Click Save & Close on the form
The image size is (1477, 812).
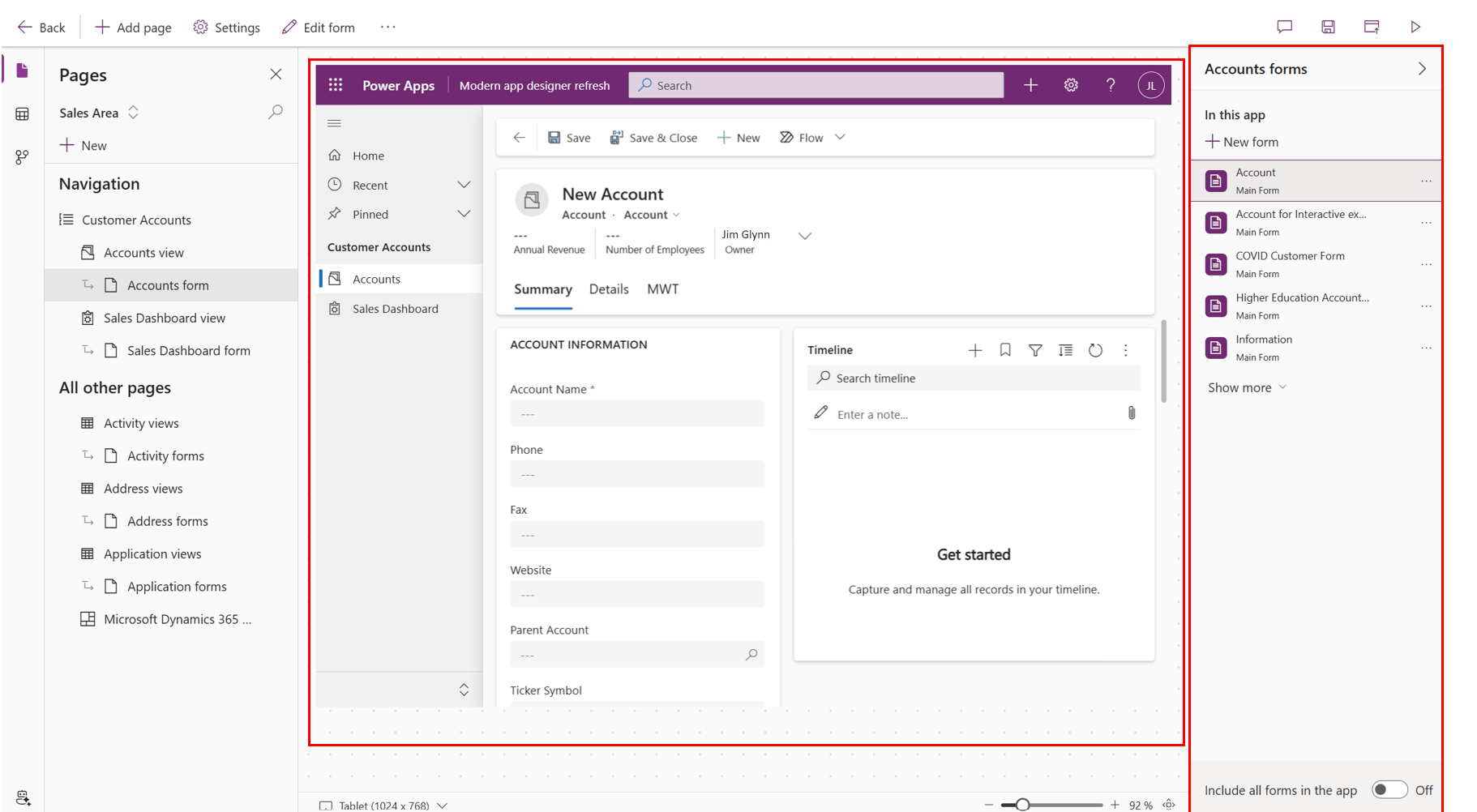653,138
